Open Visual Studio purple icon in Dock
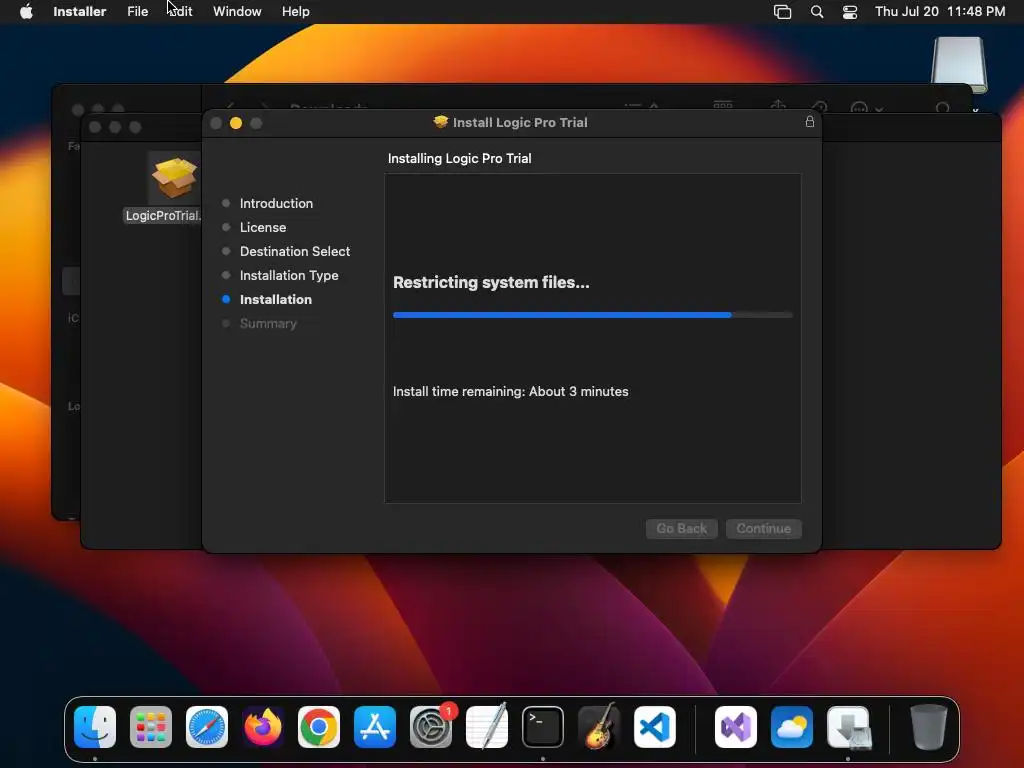This screenshot has width=1024, height=768. click(x=736, y=727)
